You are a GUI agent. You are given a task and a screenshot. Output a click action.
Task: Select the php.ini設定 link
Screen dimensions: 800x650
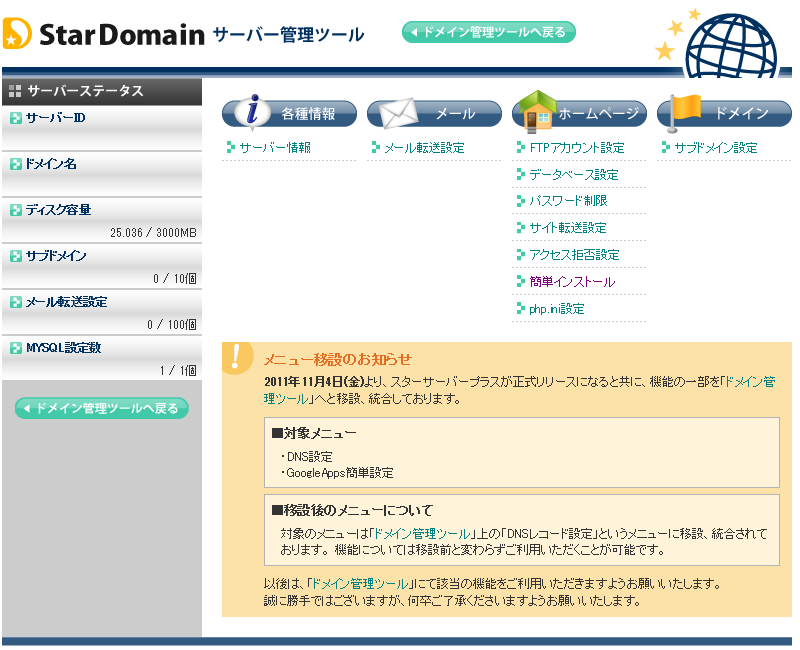[556, 309]
